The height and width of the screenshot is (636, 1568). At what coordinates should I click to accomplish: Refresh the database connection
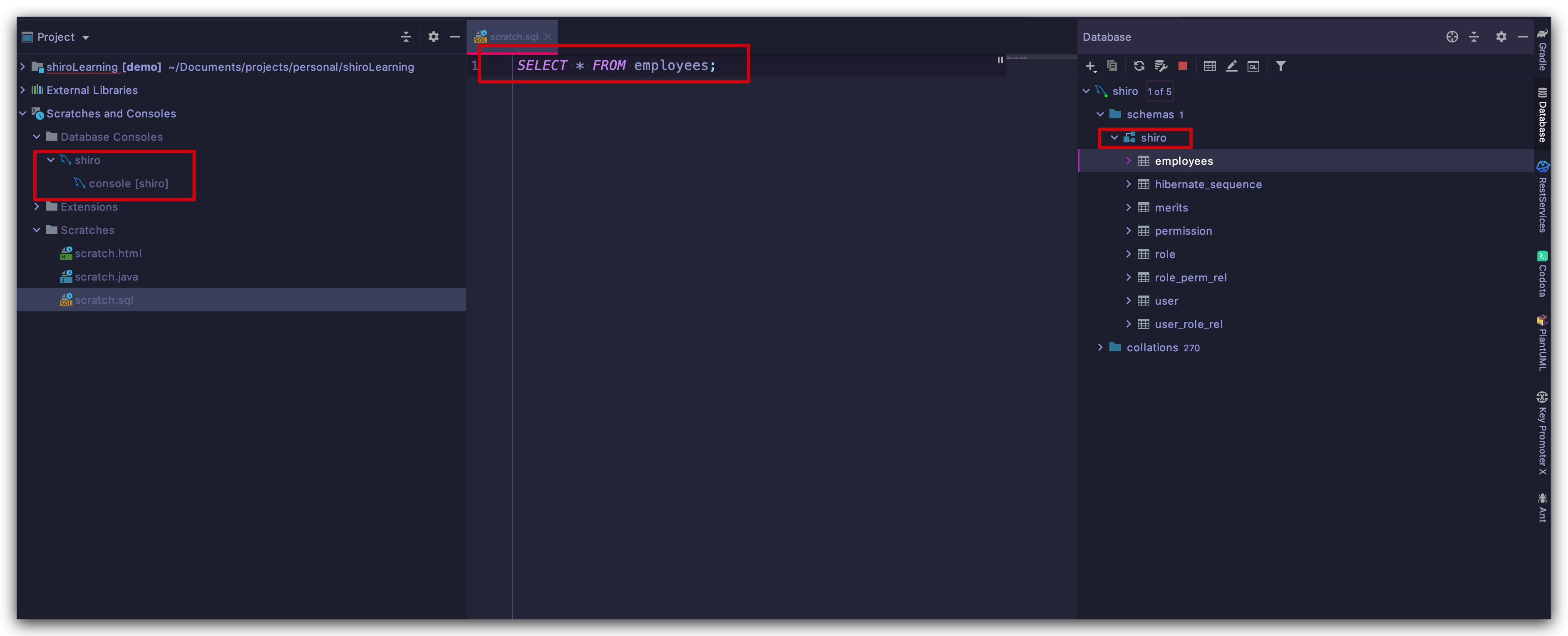pyautogui.click(x=1139, y=66)
